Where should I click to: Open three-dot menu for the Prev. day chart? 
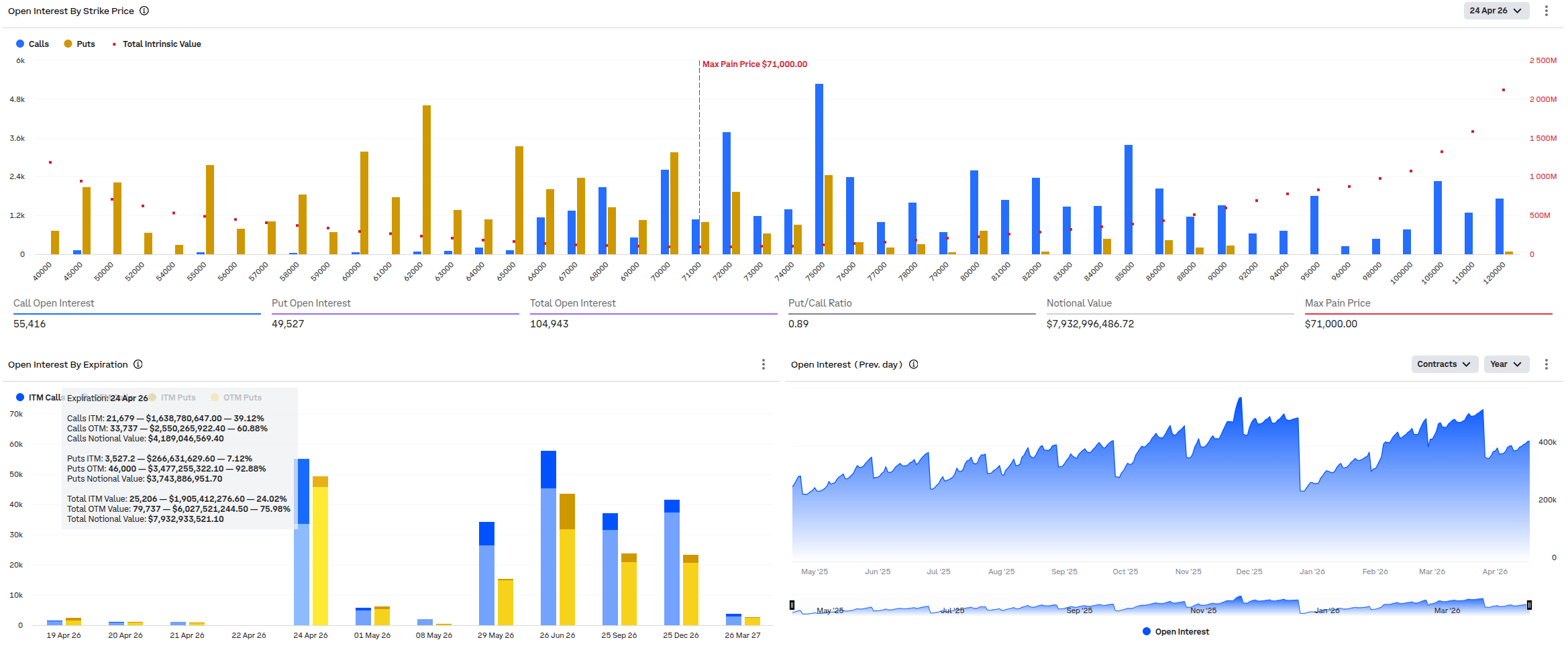pos(1547,364)
